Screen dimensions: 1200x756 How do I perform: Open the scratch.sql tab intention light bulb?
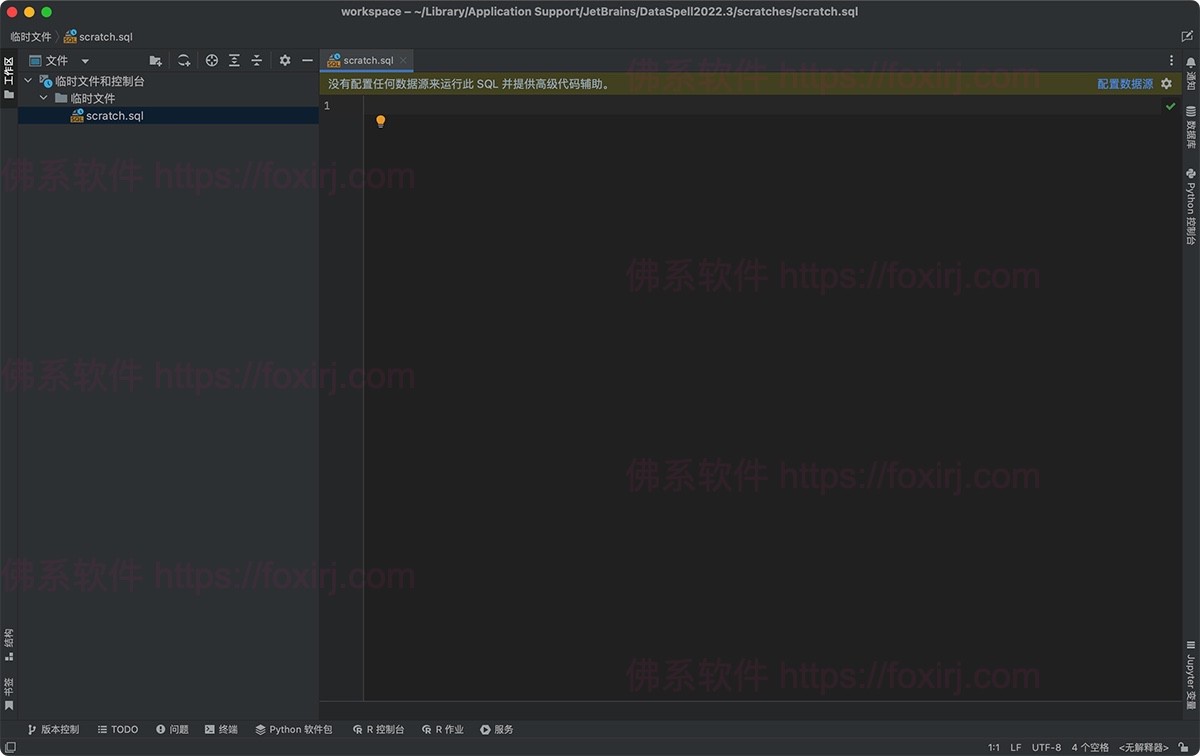tap(380, 120)
